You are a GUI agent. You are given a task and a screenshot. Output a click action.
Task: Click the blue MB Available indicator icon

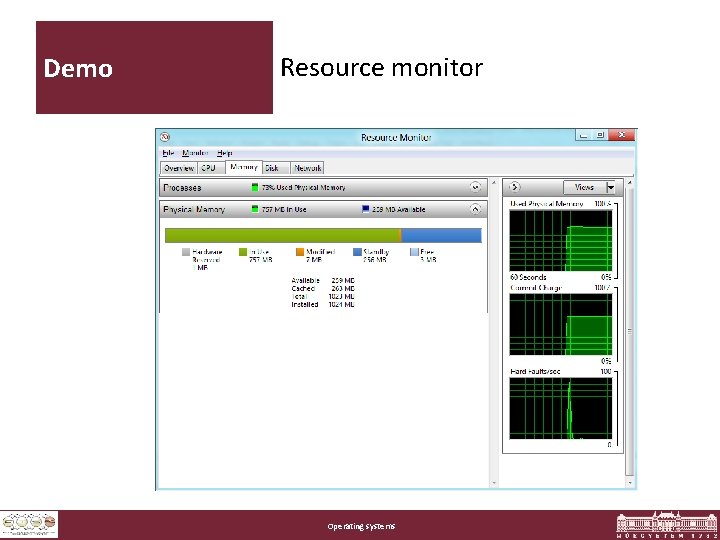366,209
